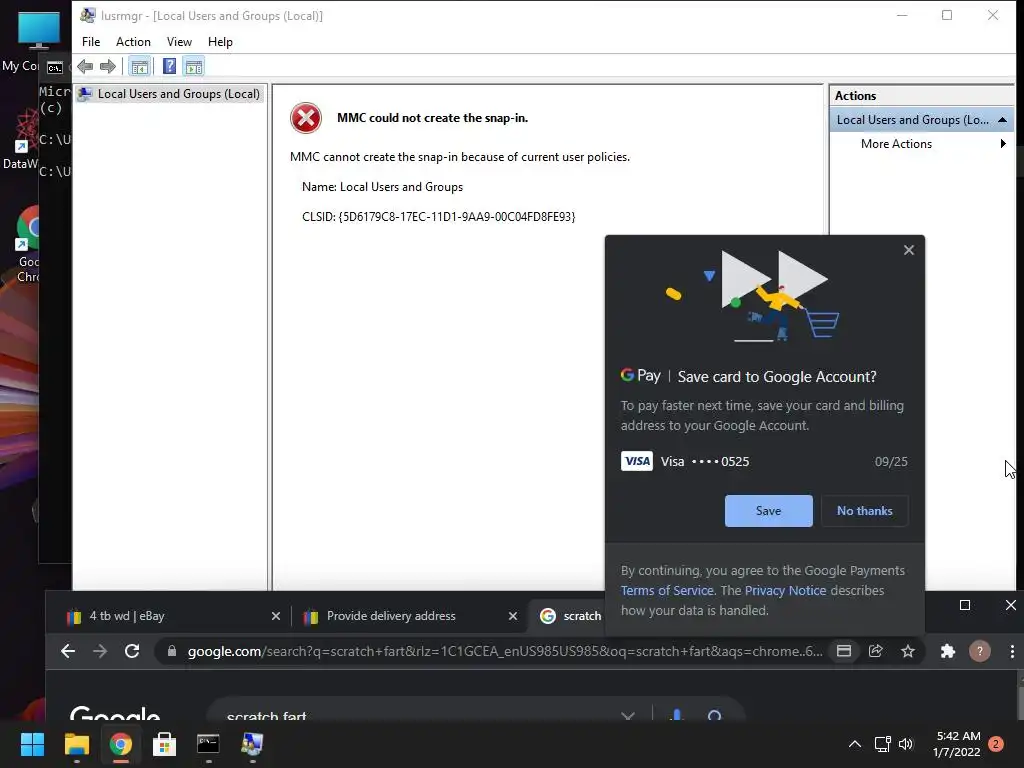Open the Chrome profile avatar

click(980, 651)
